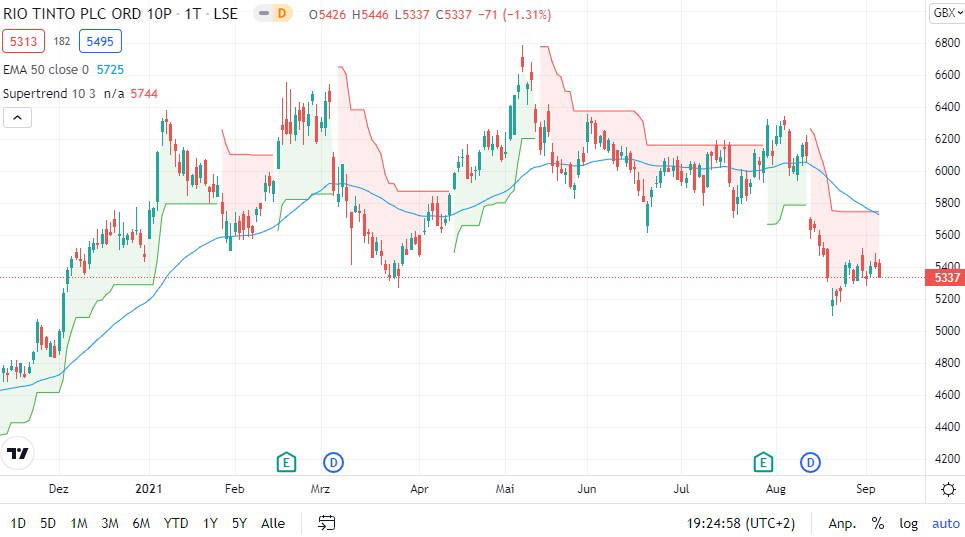Toggle auto scale mode
Viewport: 965px width, 537px height.
[x=945, y=523]
